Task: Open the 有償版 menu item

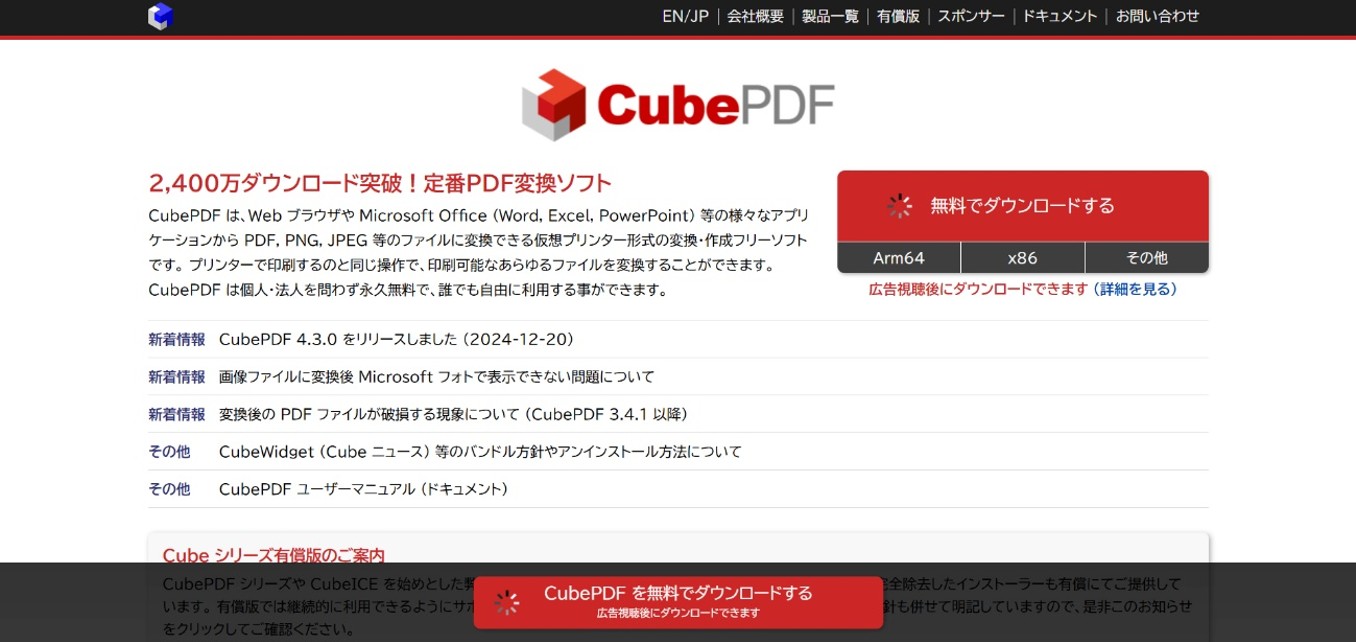Action: click(897, 16)
